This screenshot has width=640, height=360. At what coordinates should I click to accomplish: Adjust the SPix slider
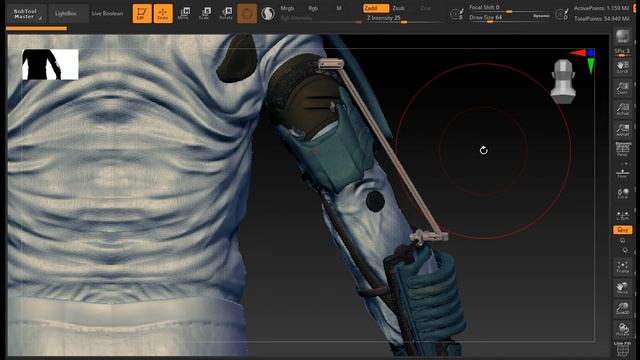tap(622, 52)
